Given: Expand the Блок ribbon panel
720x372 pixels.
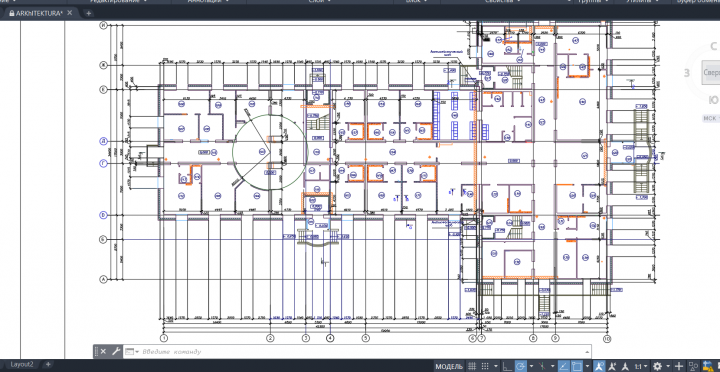Looking at the screenshot, I should coord(417,1).
